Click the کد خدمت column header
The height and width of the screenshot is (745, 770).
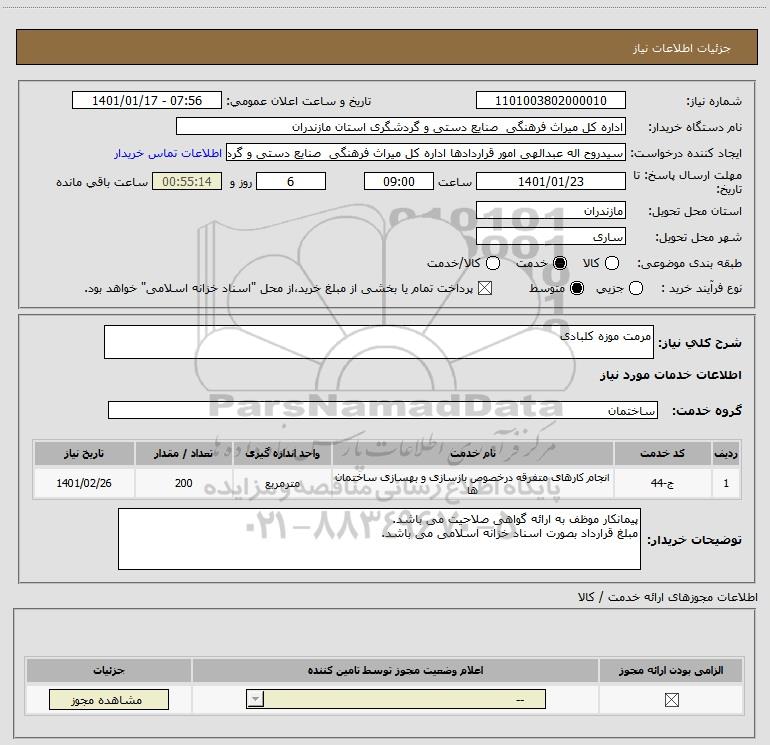click(662, 453)
